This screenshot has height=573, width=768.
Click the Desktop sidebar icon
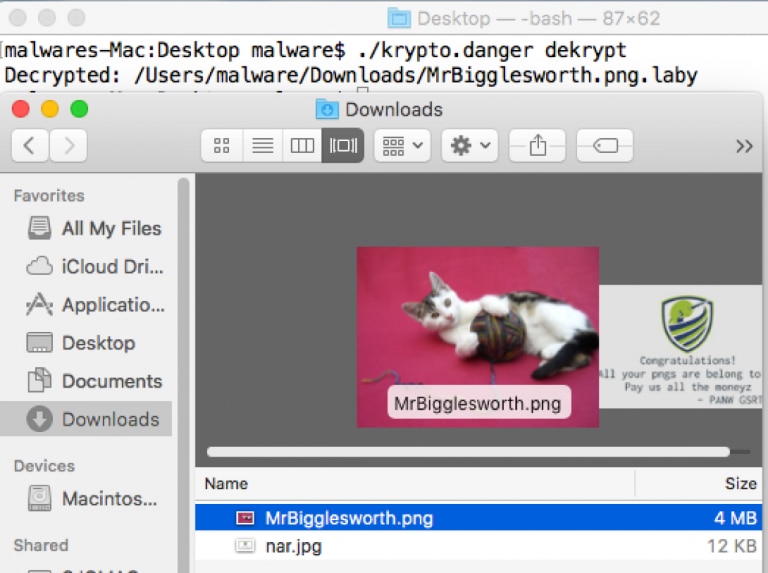[39, 343]
